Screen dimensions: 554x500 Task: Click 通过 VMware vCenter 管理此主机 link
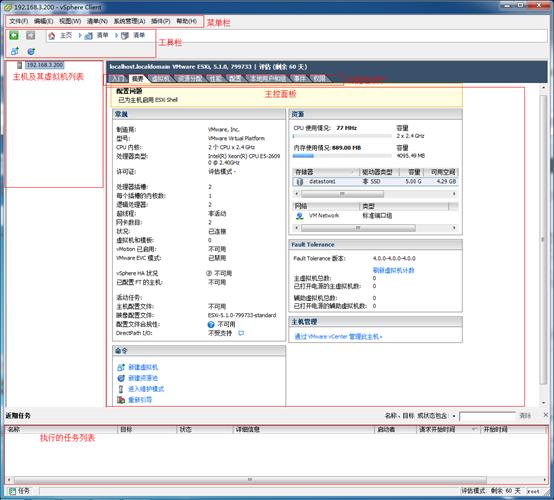click(x=338, y=337)
